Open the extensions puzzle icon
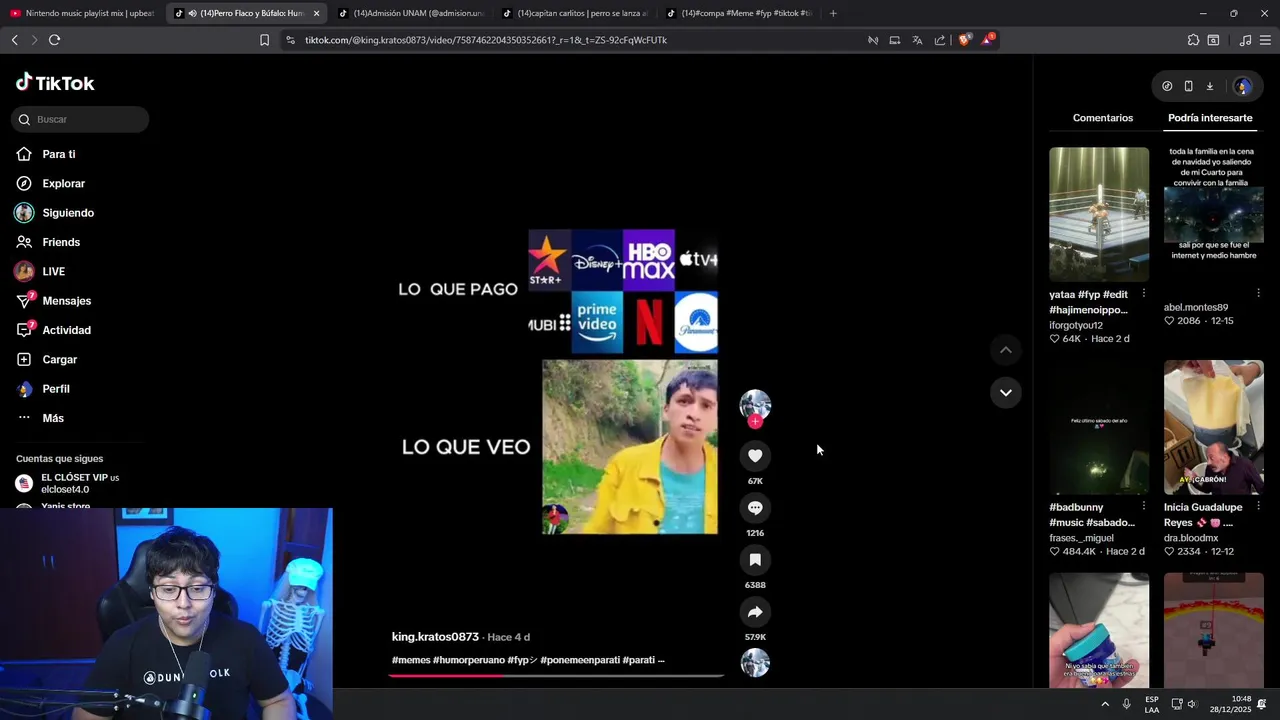 tap(1193, 40)
